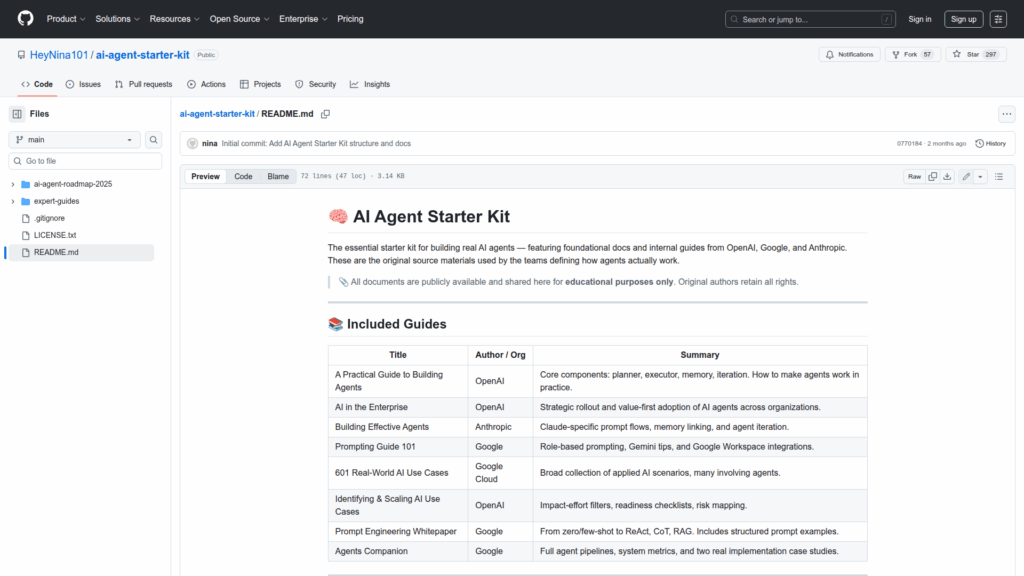Expand the expert-guides folder chevron
This screenshot has height=576, width=1024.
(13, 201)
